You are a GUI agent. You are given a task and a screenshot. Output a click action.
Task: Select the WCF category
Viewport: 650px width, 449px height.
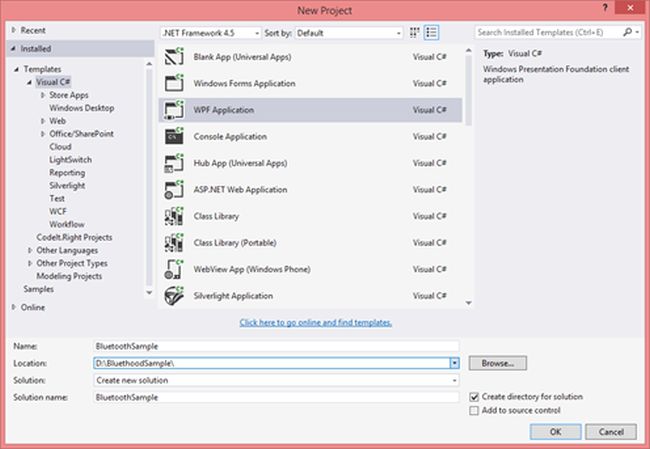click(58, 211)
